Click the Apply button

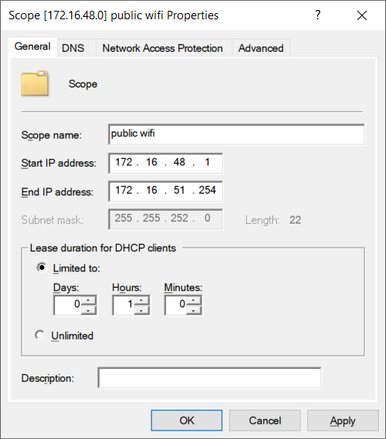[343, 420]
